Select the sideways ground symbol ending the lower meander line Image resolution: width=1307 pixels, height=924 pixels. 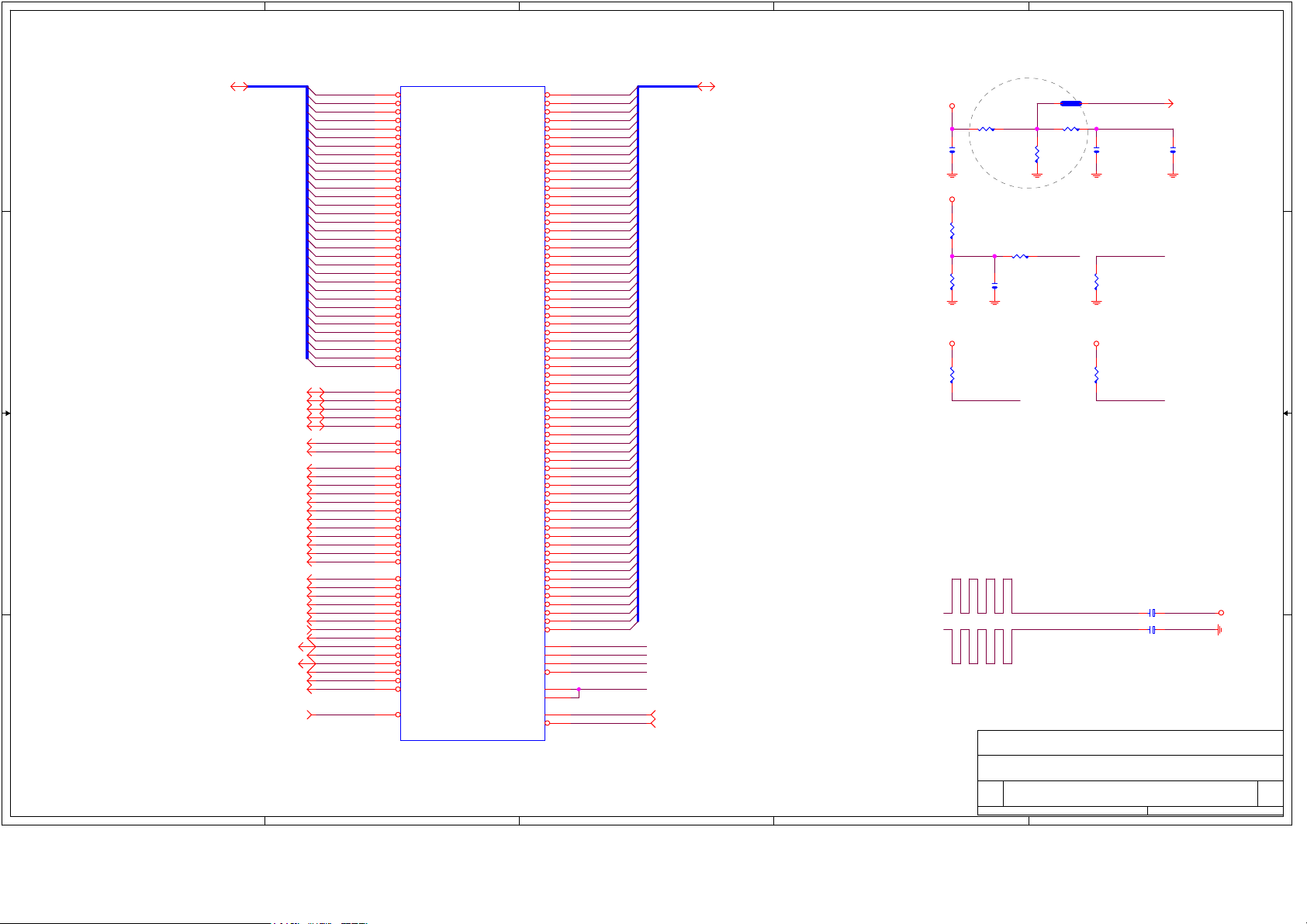pyautogui.click(x=1220, y=630)
